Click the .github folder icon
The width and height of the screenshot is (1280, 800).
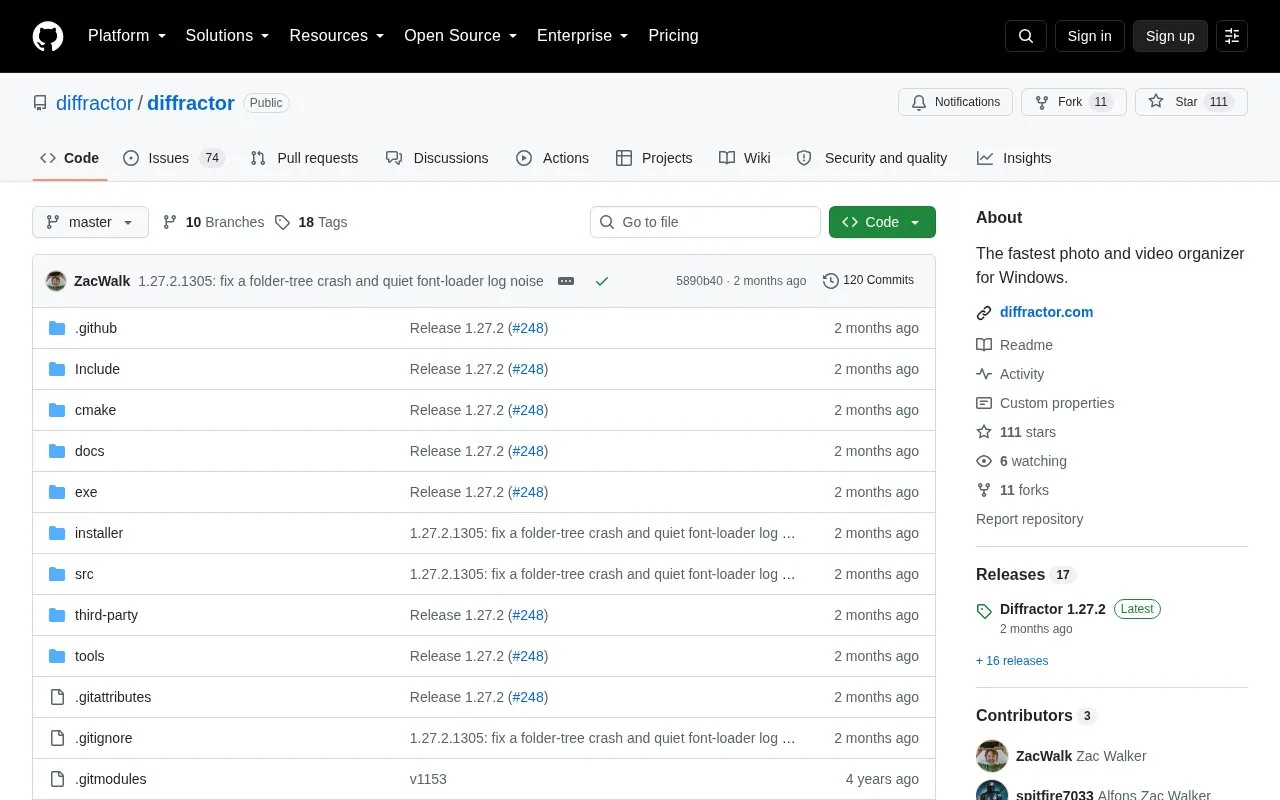(x=57, y=328)
